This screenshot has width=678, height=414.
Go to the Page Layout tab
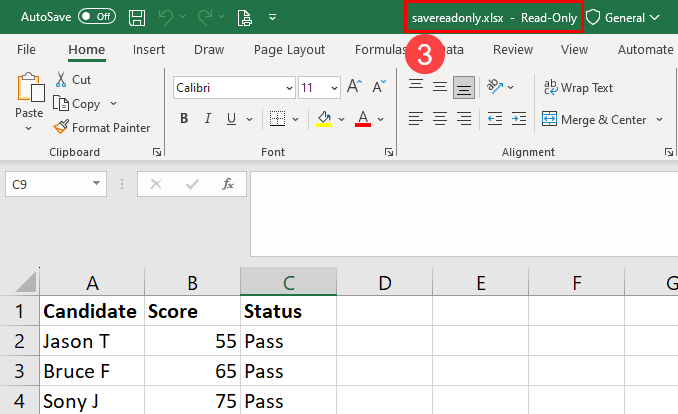pyautogui.click(x=289, y=50)
